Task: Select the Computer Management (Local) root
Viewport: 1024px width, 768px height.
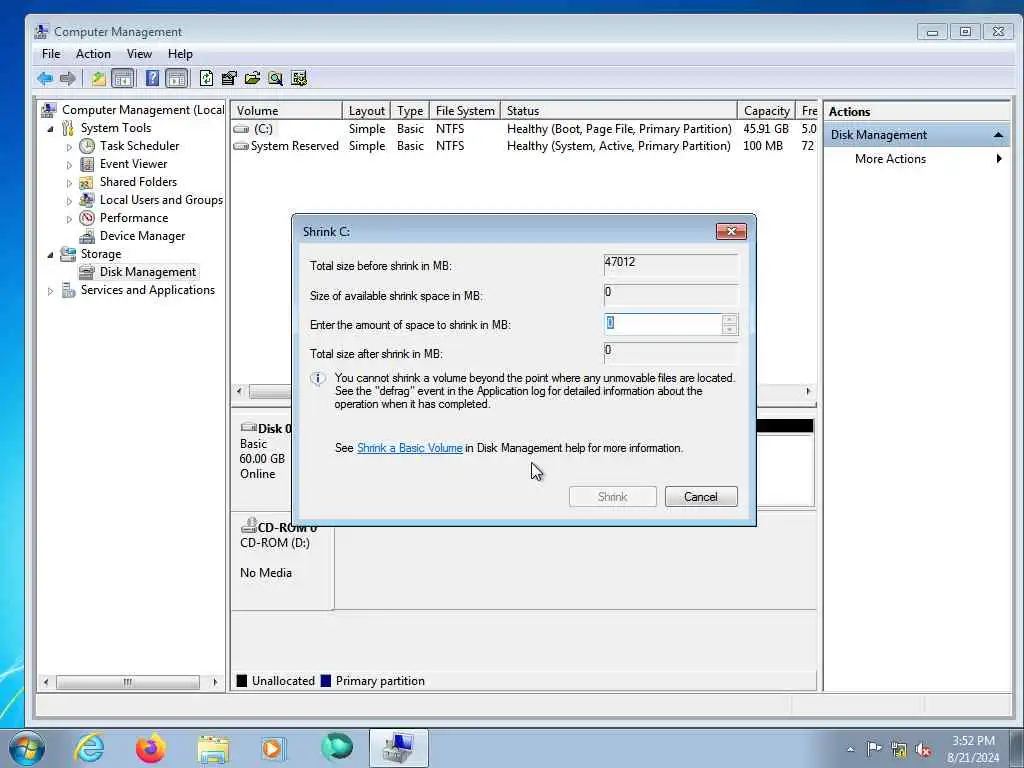Action: coord(142,110)
